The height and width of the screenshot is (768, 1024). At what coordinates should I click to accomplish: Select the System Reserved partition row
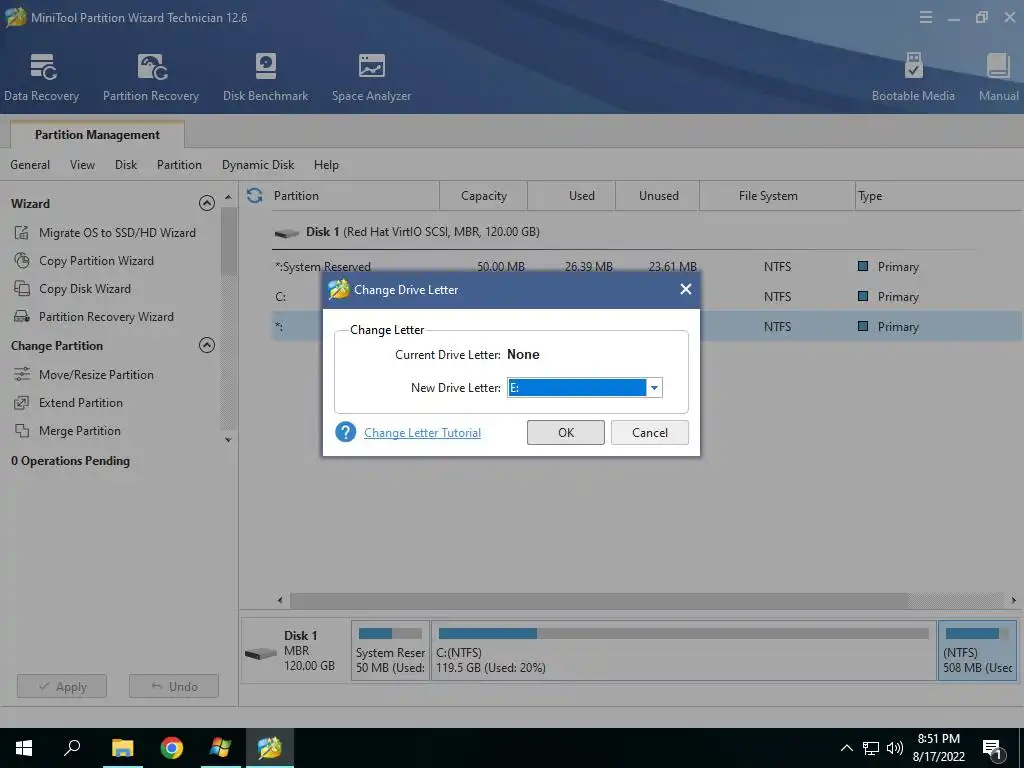click(x=647, y=266)
